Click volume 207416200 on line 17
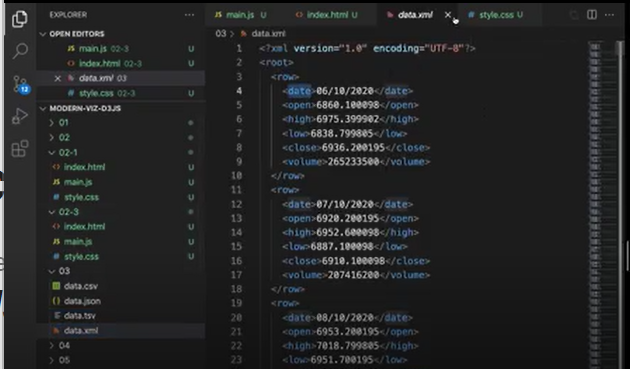This screenshot has height=369, width=630. (x=353, y=275)
